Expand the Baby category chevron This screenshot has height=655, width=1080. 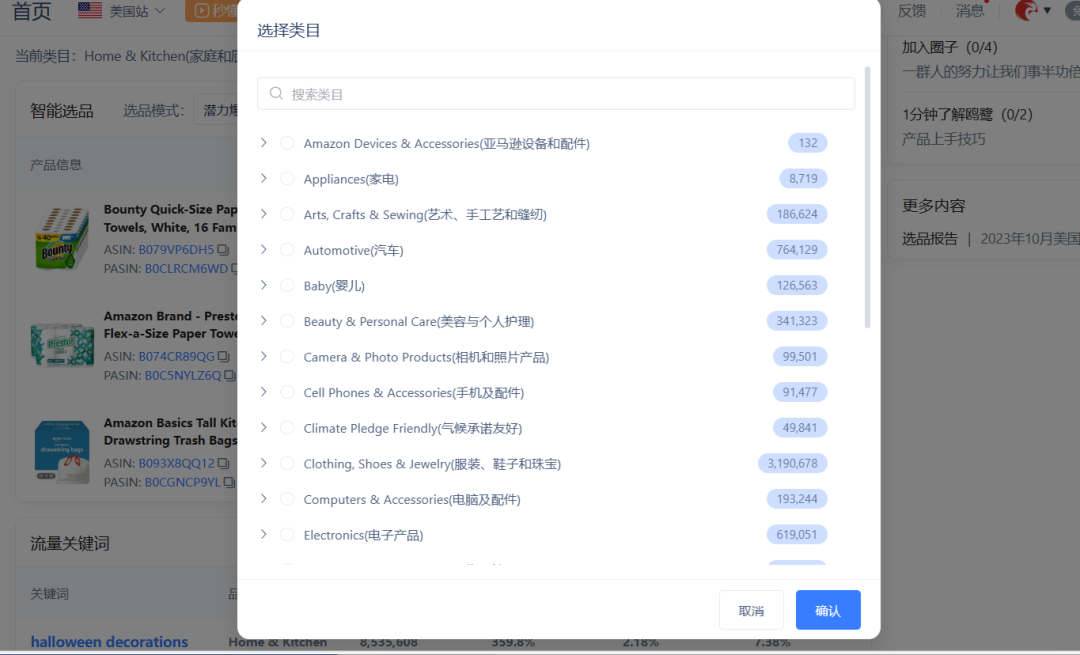(x=264, y=285)
